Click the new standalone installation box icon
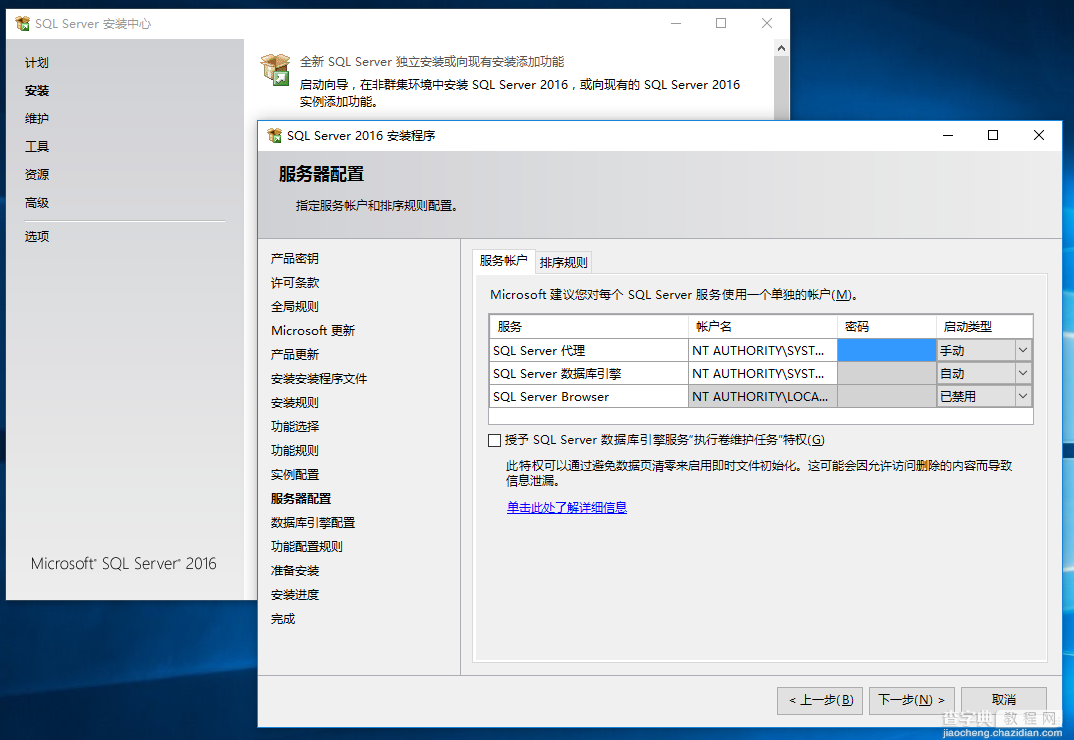Viewport: 1074px width, 740px height. click(275, 70)
